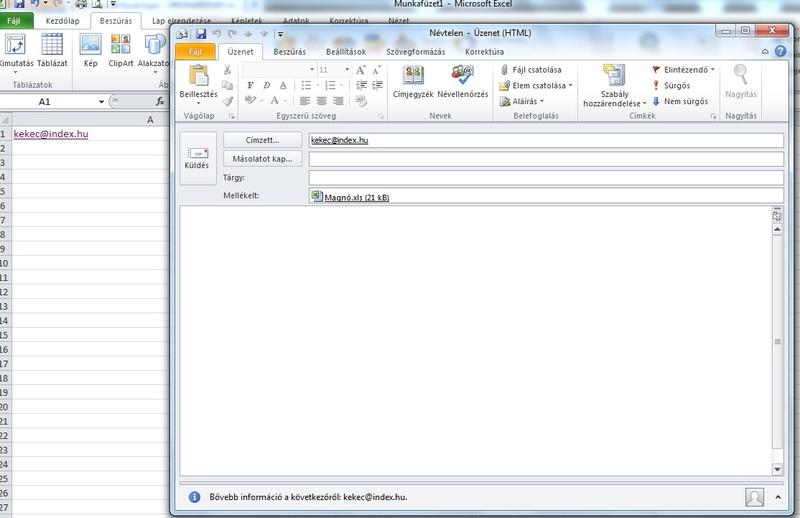Screen dimensions: 800x518
Task: Go to next item arrow
Action: [264, 34]
